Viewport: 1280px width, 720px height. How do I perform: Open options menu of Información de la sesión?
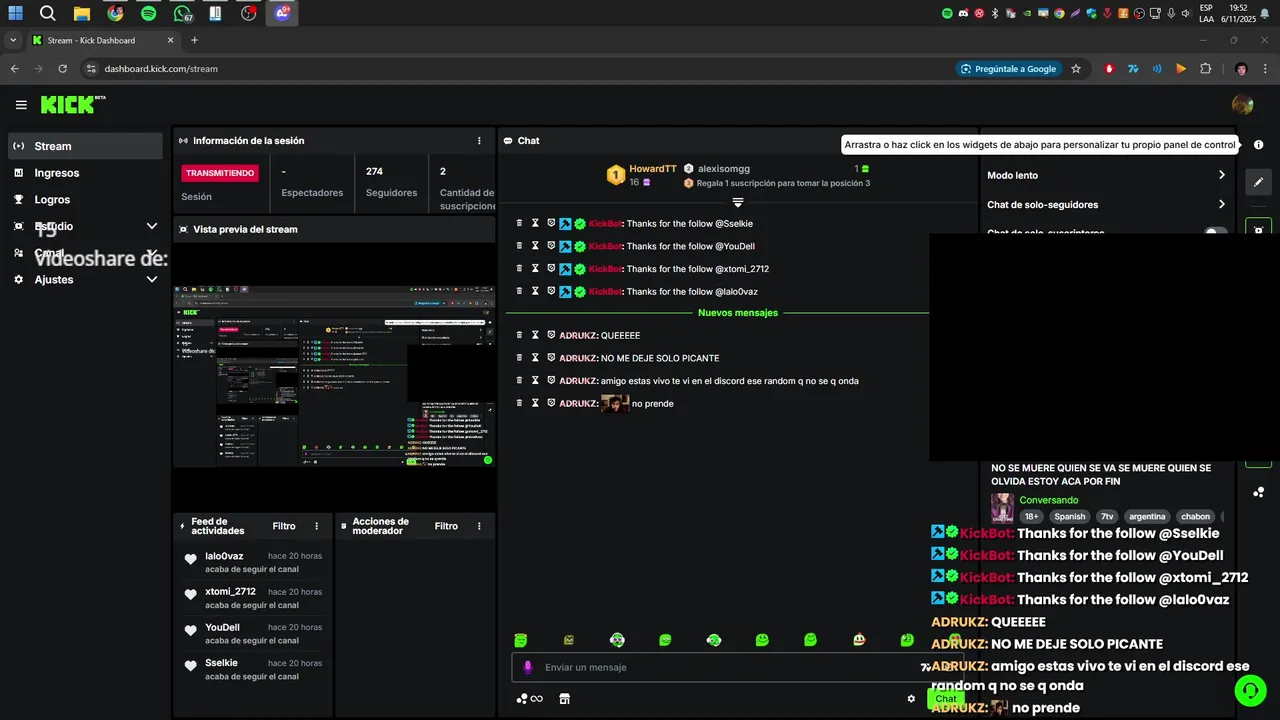pos(479,141)
